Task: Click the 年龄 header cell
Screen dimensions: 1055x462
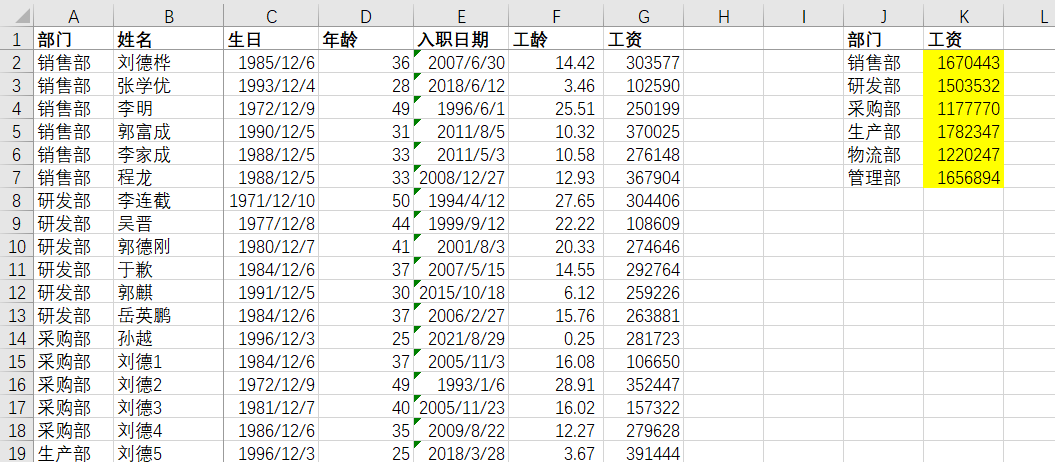Action: 366,39
